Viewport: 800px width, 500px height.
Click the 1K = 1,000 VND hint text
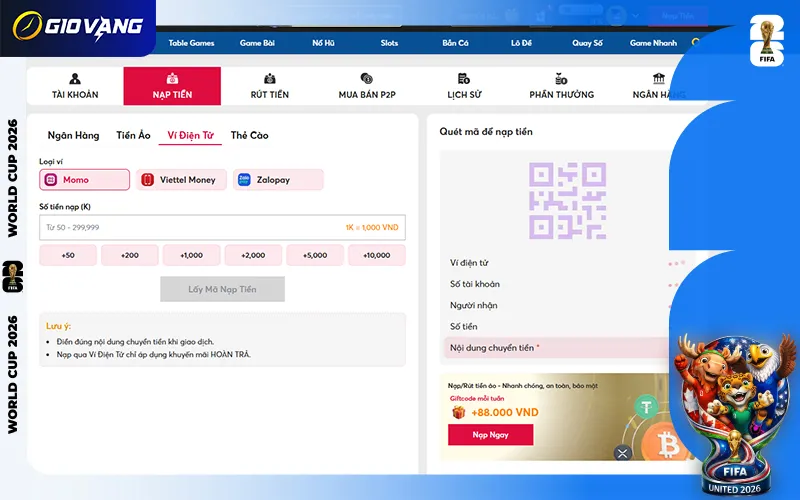(372, 228)
